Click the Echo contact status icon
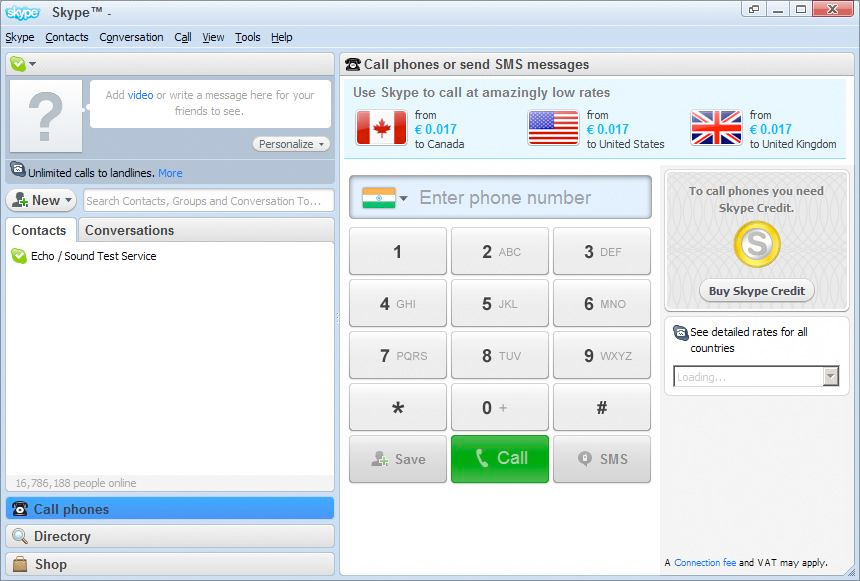 click(19, 256)
